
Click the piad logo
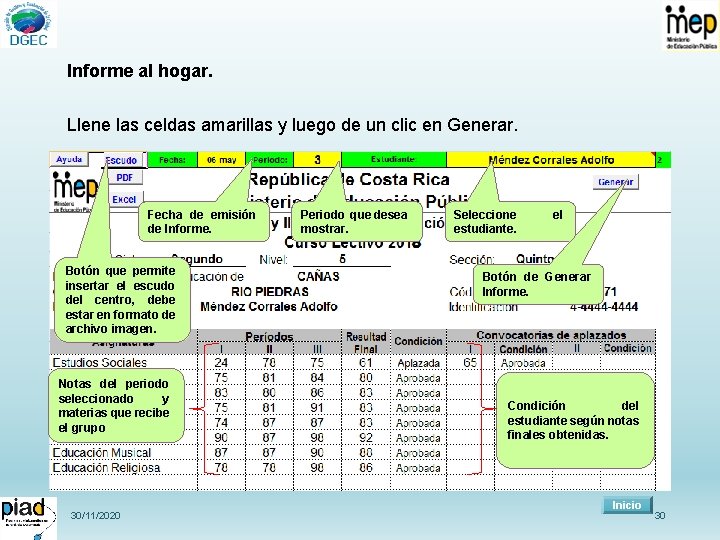pos(28,518)
